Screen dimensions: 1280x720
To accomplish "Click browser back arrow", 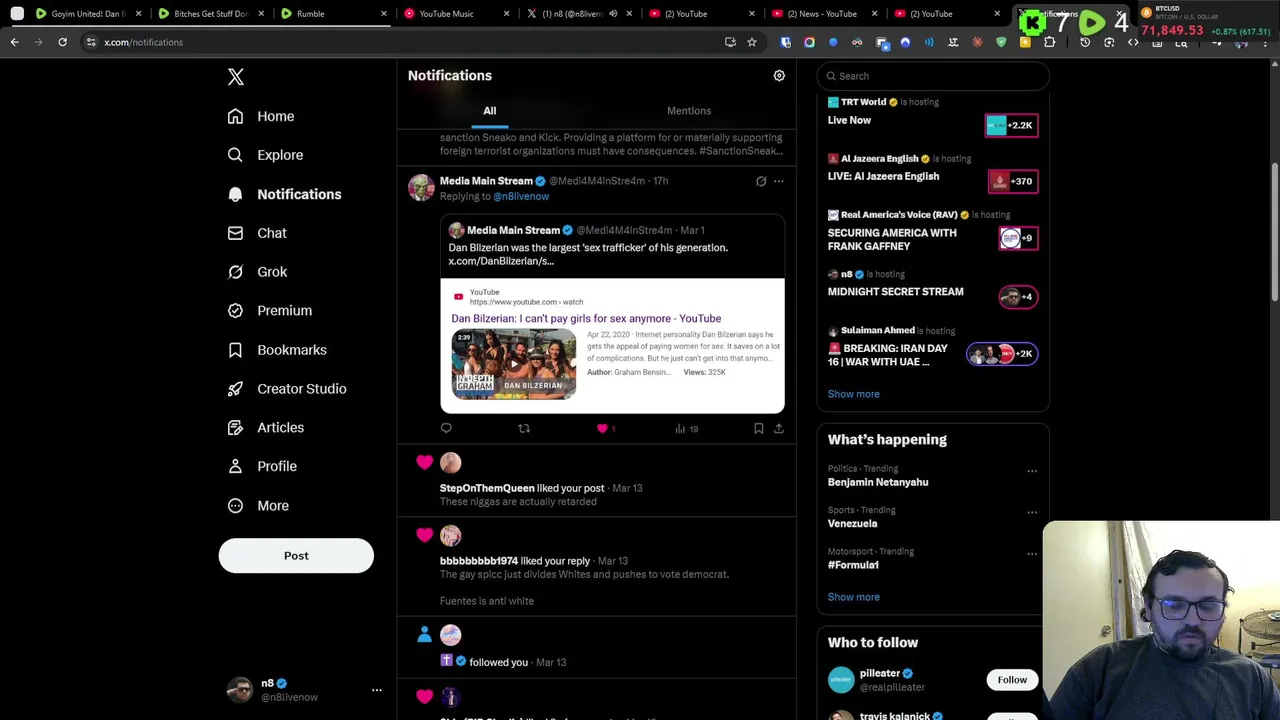I will [x=15, y=42].
